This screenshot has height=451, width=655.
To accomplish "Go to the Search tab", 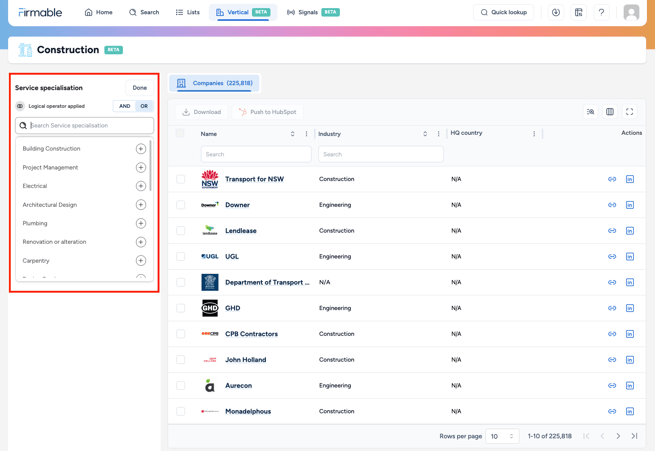I will coord(144,13).
